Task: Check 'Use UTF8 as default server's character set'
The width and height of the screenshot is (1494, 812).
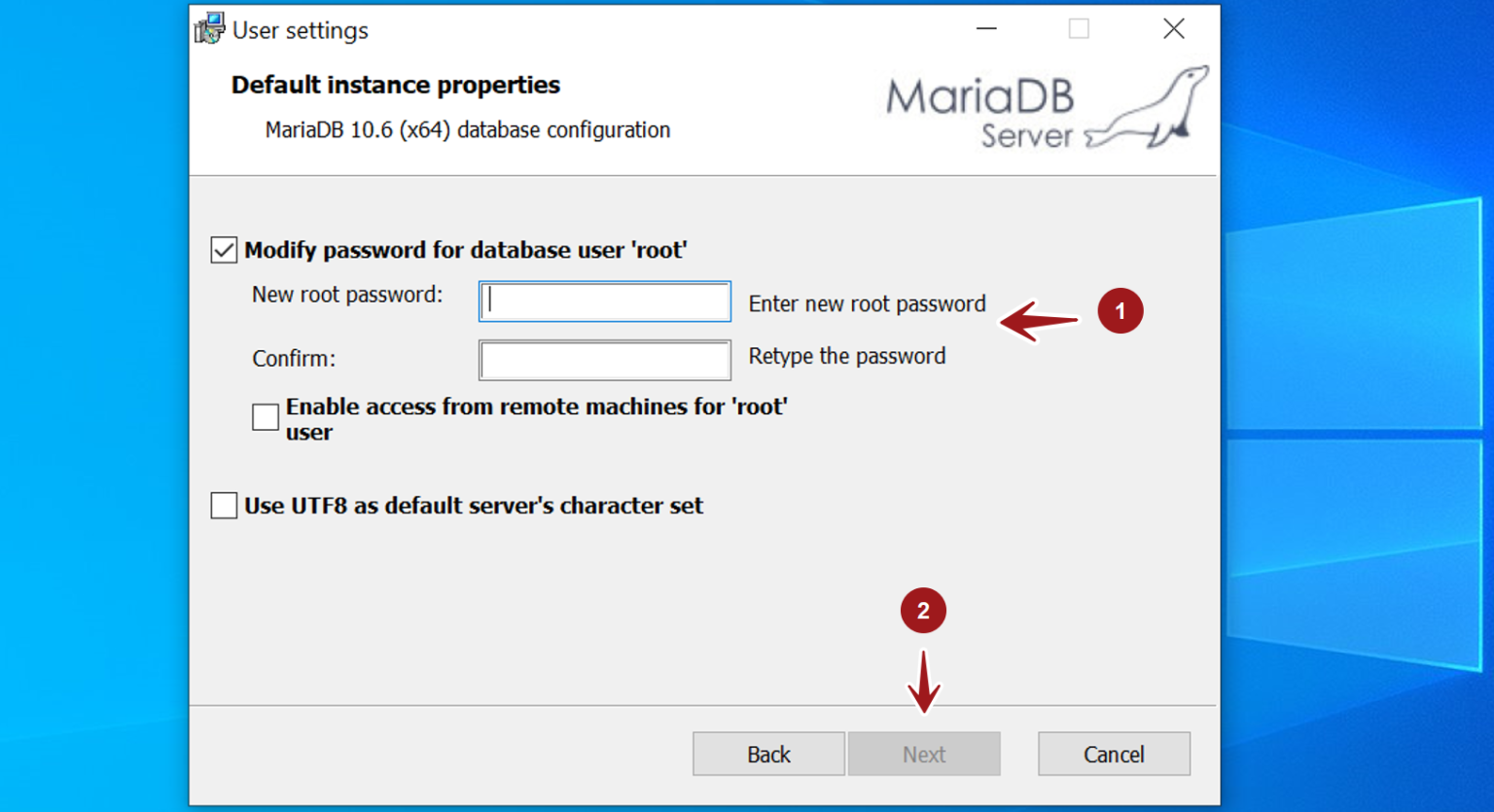Action: coord(223,505)
